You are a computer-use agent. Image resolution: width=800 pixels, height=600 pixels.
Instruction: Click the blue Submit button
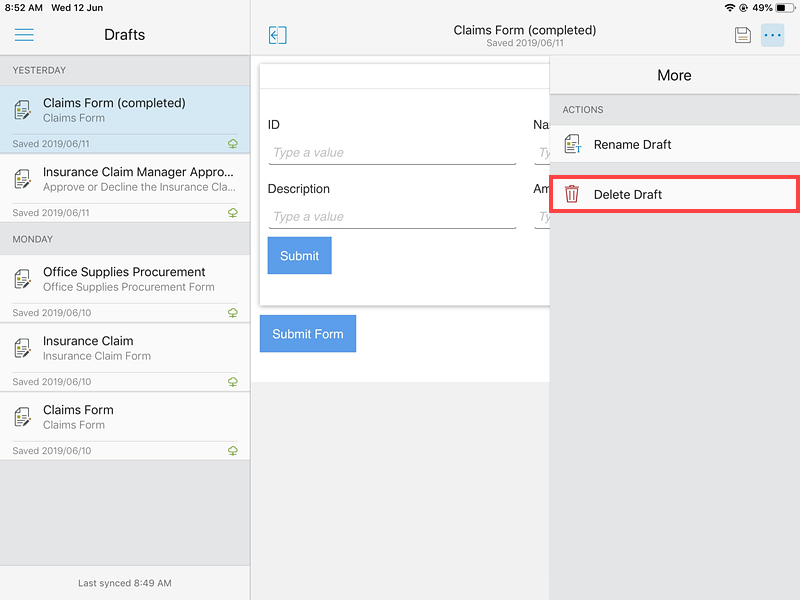tap(299, 256)
